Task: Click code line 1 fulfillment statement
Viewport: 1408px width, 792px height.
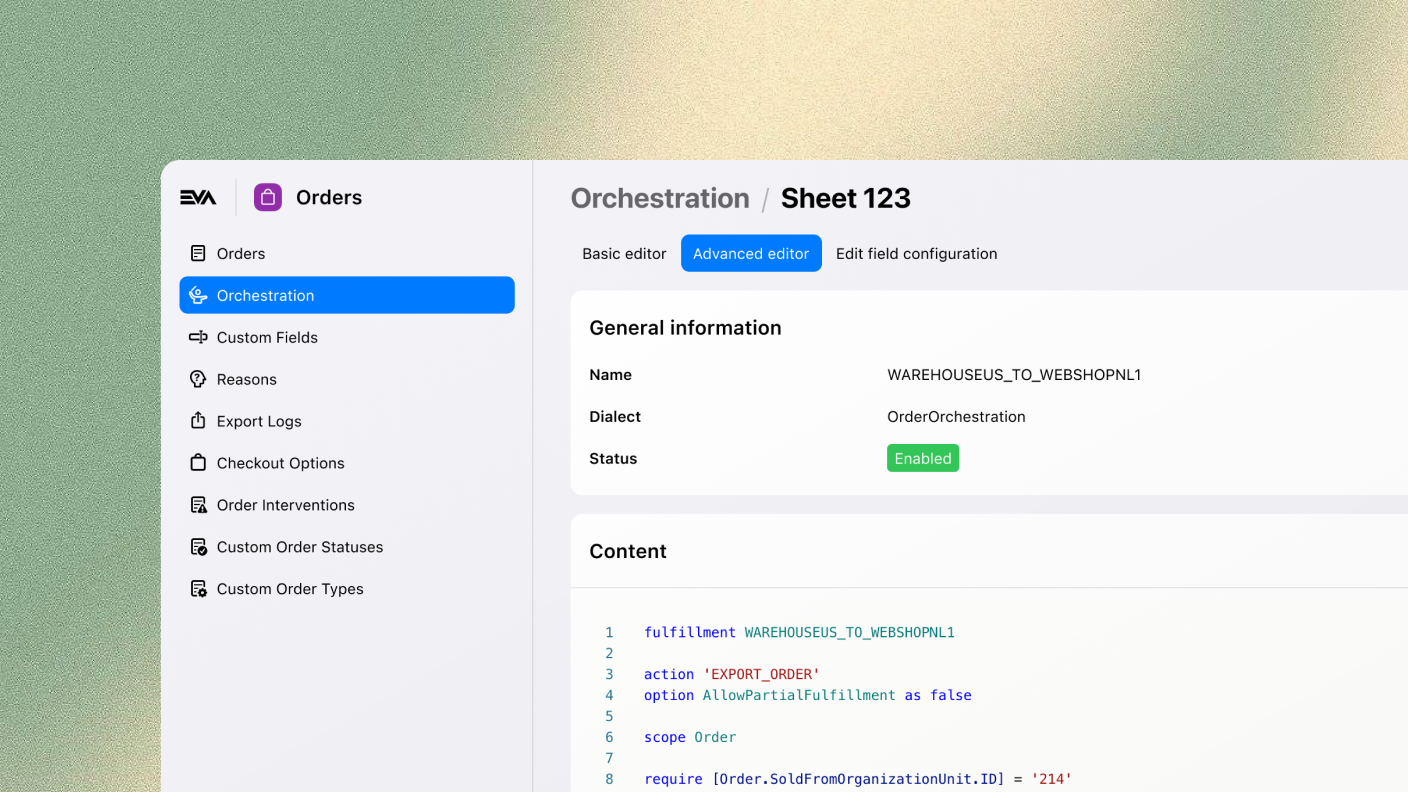Action: (x=799, y=633)
